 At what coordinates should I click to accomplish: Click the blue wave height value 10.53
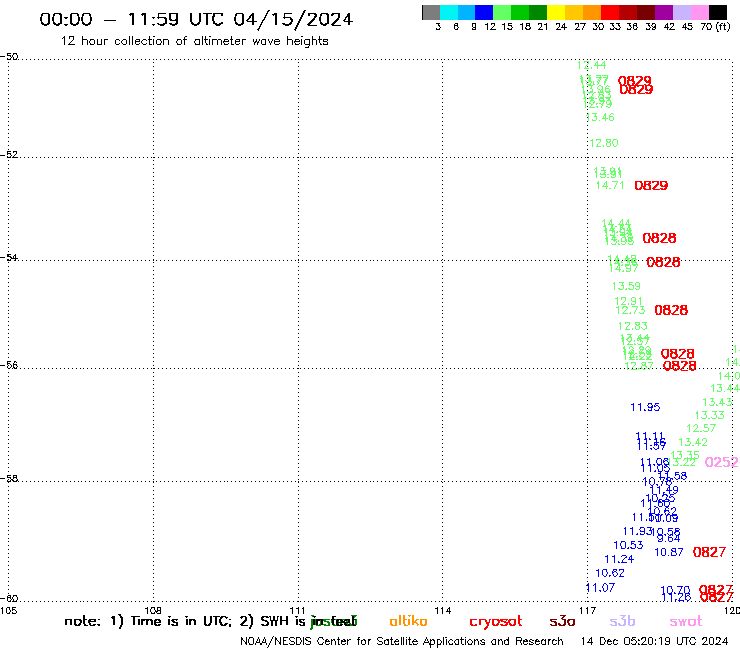pyautogui.click(x=628, y=545)
